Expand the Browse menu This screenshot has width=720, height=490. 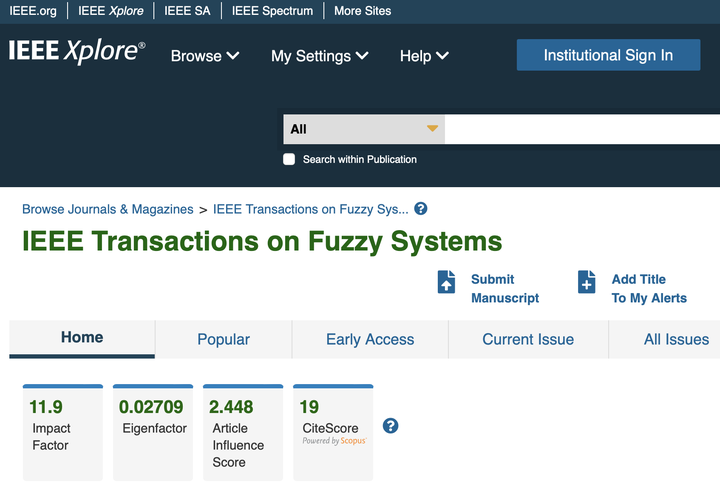[205, 56]
